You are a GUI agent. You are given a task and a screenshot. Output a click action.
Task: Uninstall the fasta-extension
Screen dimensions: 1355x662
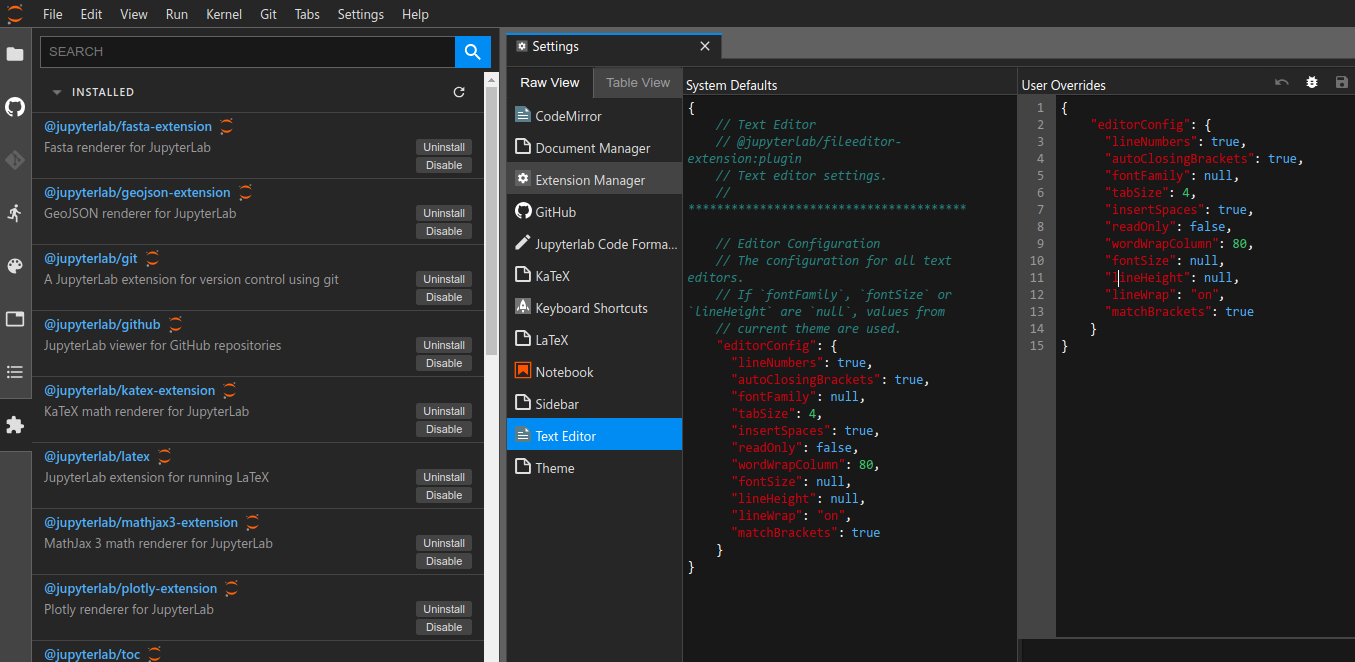pyautogui.click(x=444, y=147)
